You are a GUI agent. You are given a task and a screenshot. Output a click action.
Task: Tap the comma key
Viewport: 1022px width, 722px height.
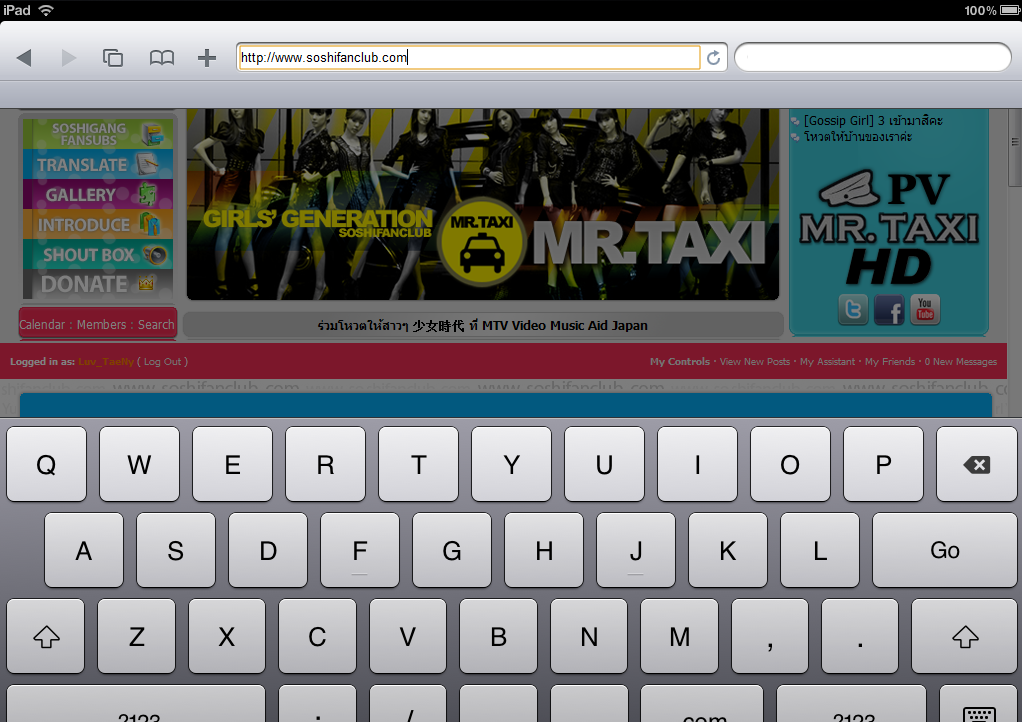(770, 636)
